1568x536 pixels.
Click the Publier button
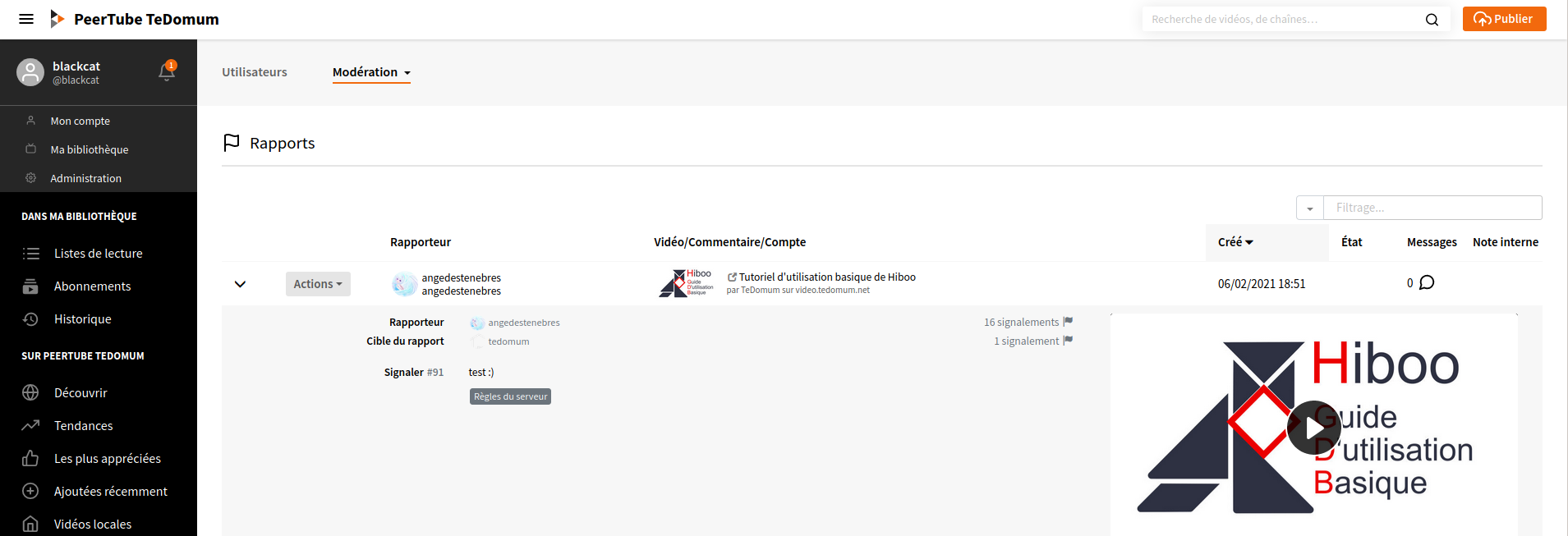click(x=1504, y=19)
